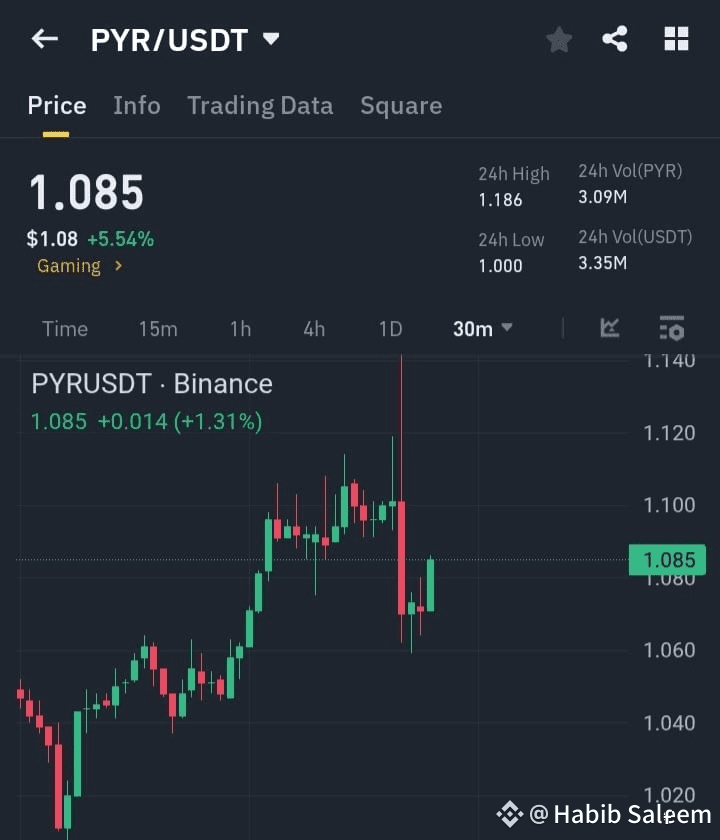The image size is (720, 840).
Task: Select the 15m chart interval
Action: click(158, 329)
